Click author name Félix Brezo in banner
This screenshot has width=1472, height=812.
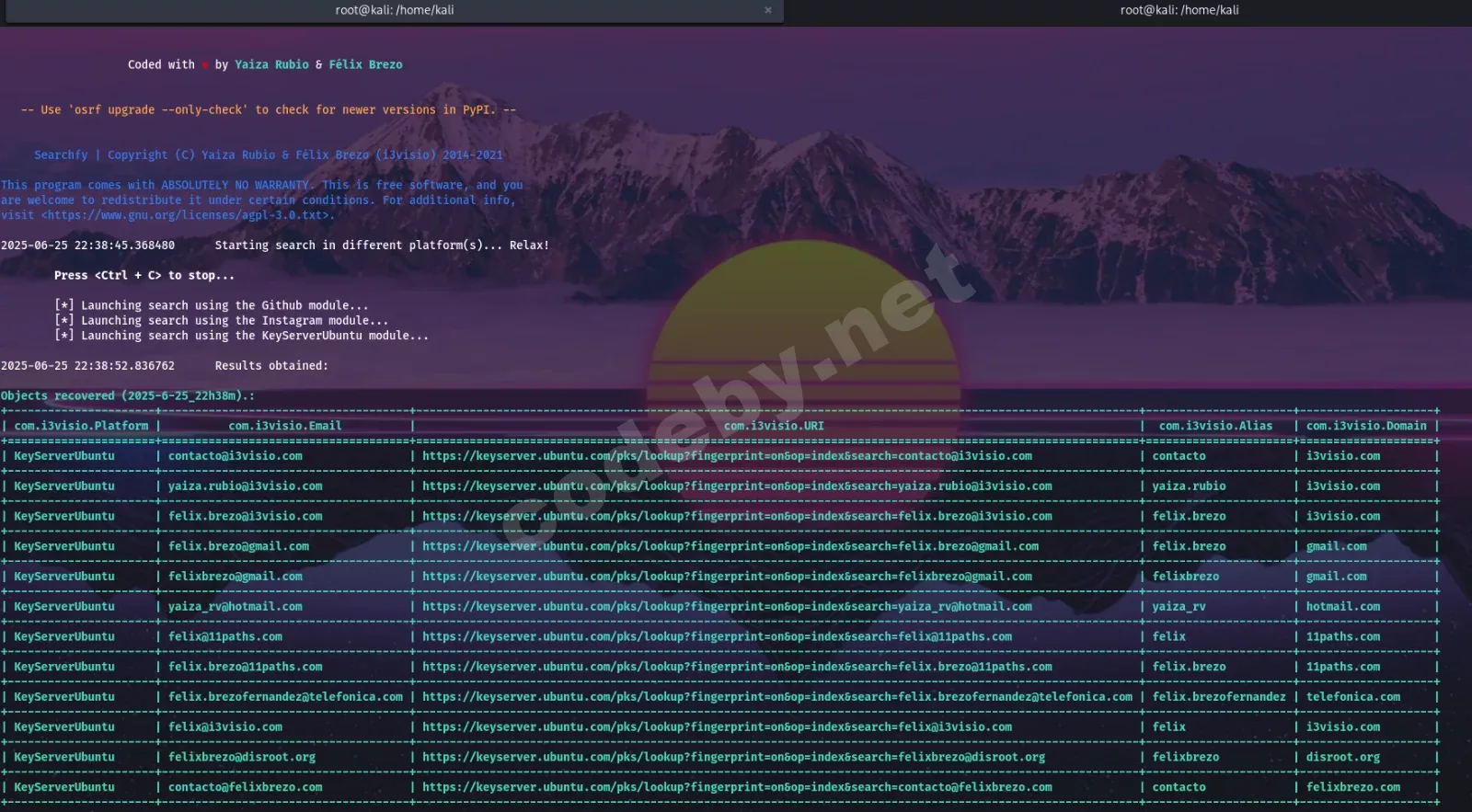click(x=365, y=65)
